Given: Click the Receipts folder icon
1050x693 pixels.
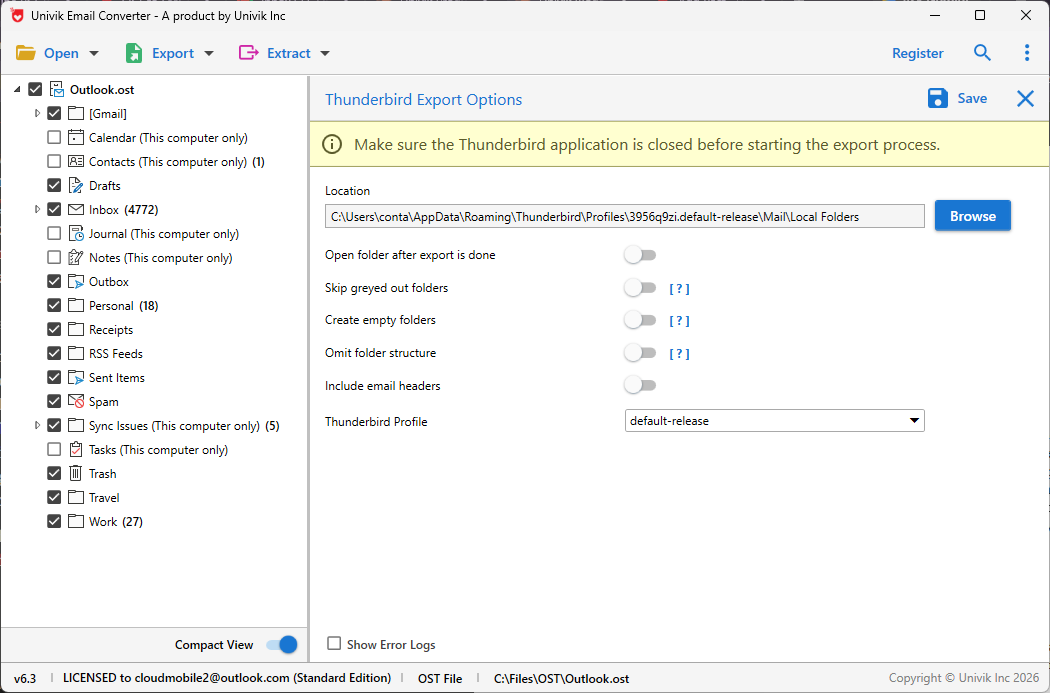Looking at the screenshot, I should click(76, 329).
